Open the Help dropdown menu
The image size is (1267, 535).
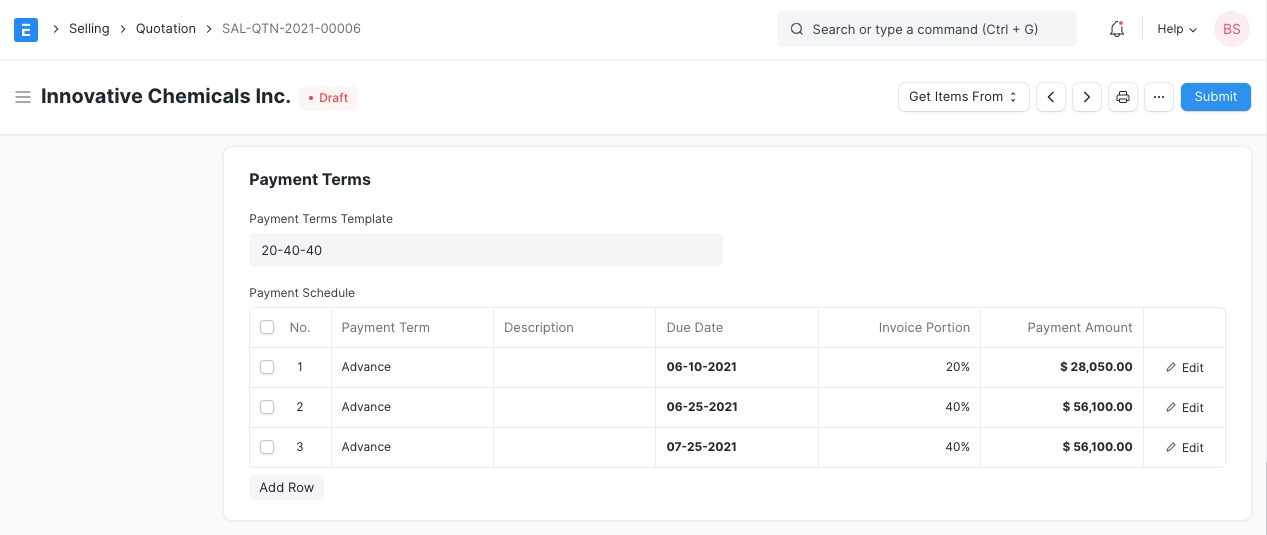[x=1177, y=29]
